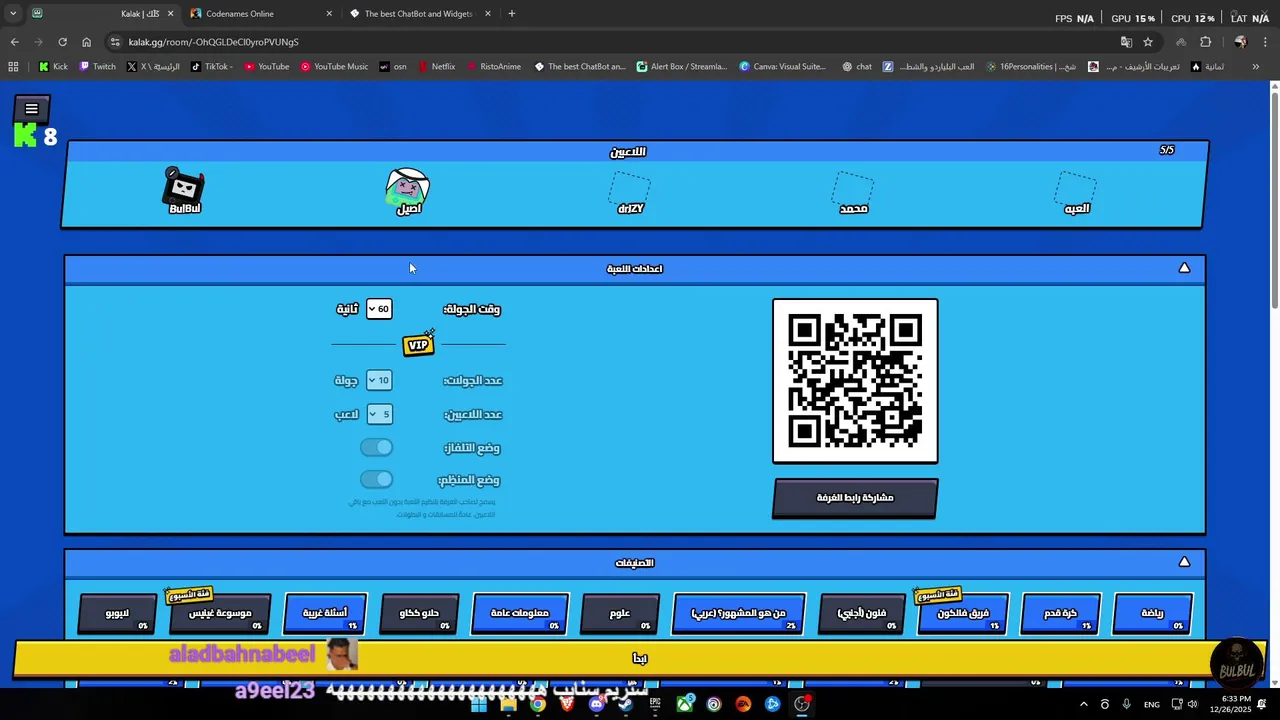Click the translate page icon
Image resolution: width=1280 pixels, height=720 pixels.
tap(1126, 42)
